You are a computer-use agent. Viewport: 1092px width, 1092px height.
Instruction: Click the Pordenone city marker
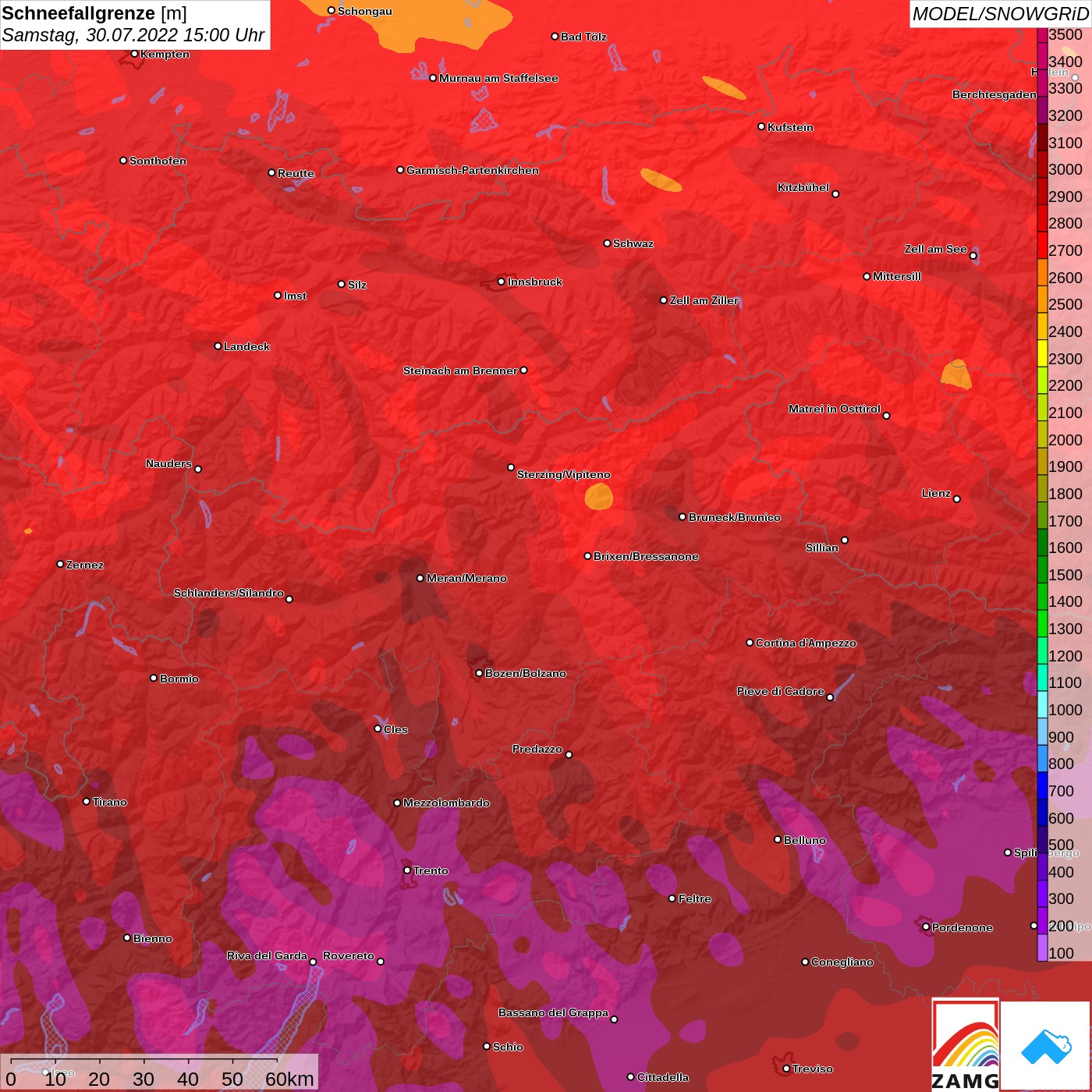pos(926,927)
